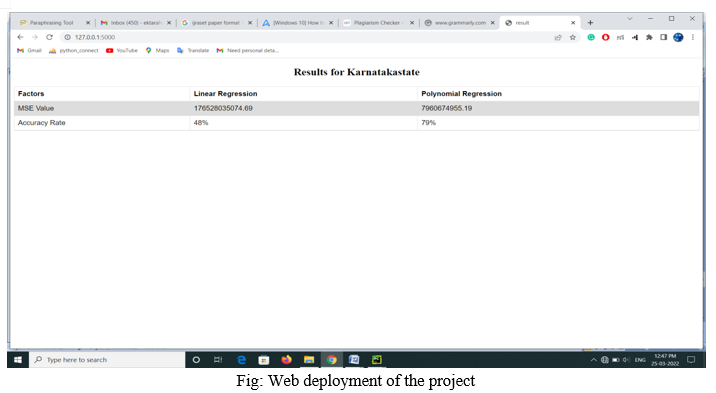Screen dimensions: 716x393
Task: Open File Explorer from the taskbar
Action: click(309, 360)
